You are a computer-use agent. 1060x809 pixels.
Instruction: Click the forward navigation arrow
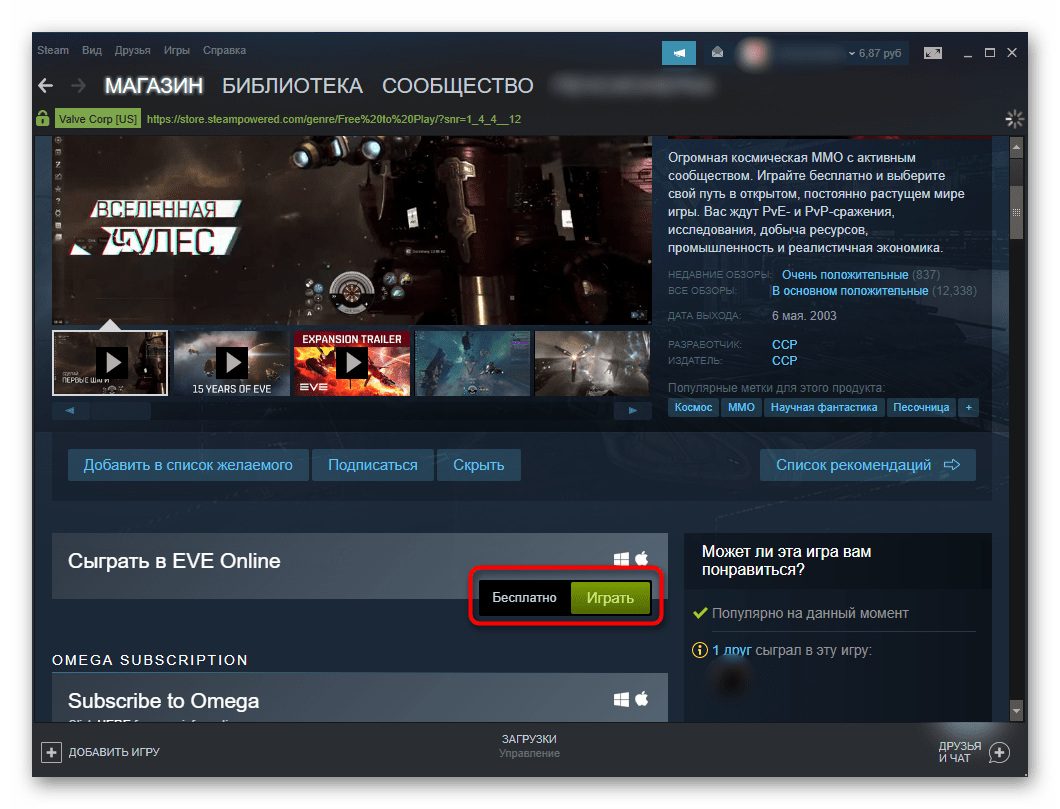tap(78, 86)
